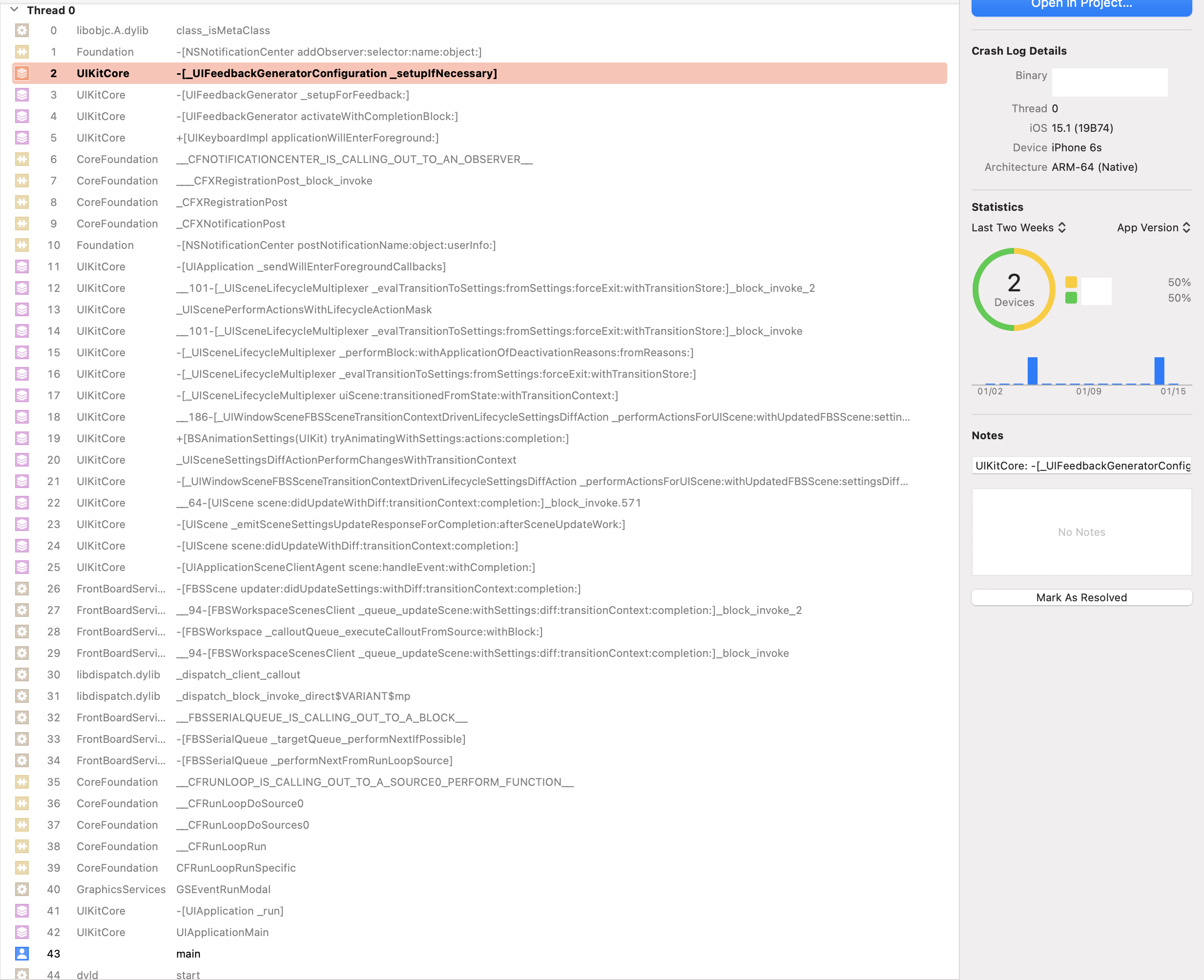This screenshot has height=980, width=1204.
Task: Open the Last Two Weeks dropdown
Action: tap(1018, 227)
